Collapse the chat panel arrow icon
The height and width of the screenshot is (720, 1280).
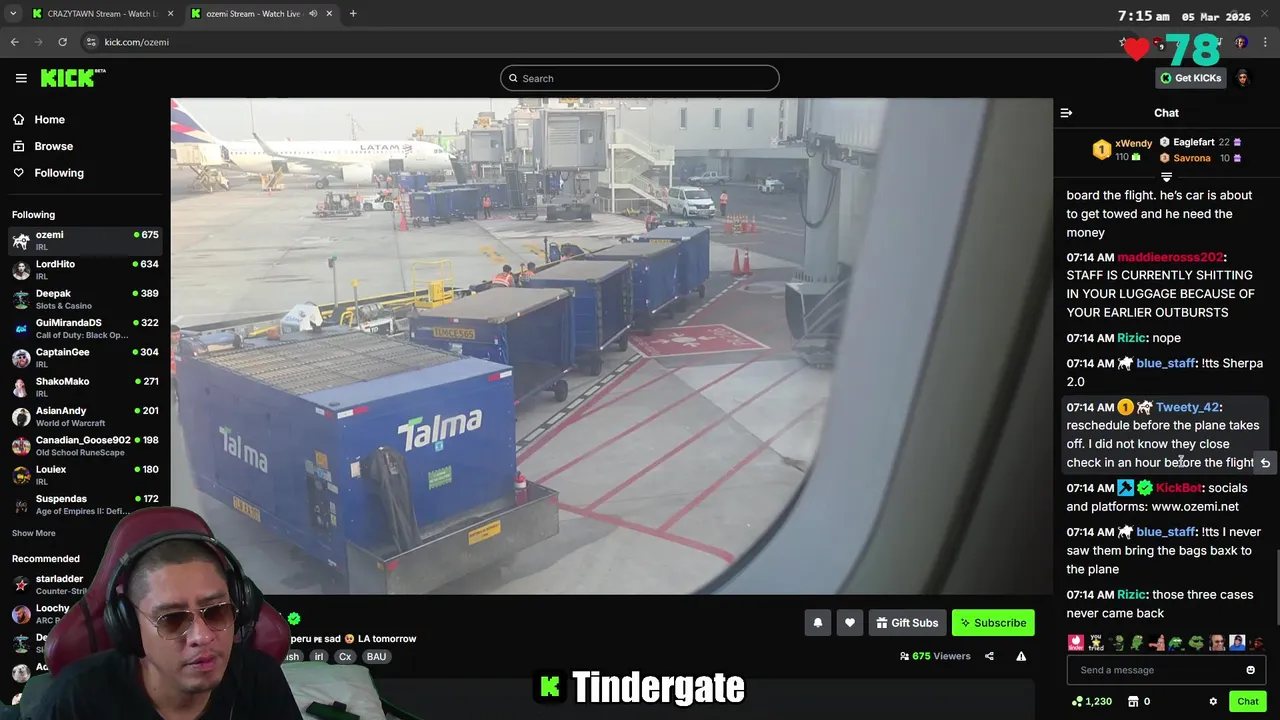coord(1066,113)
